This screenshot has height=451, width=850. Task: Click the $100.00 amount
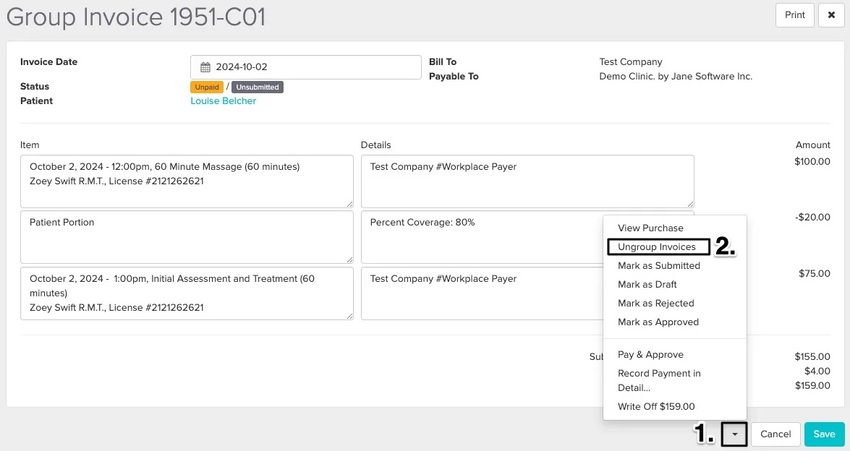tap(812, 162)
